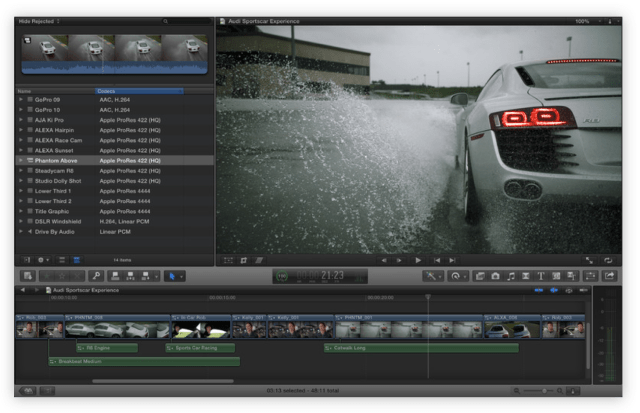Image resolution: width=640 pixels, height=413 pixels.
Task: Sort by the Codecs column header
Action: pyautogui.click(x=138, y=91)
